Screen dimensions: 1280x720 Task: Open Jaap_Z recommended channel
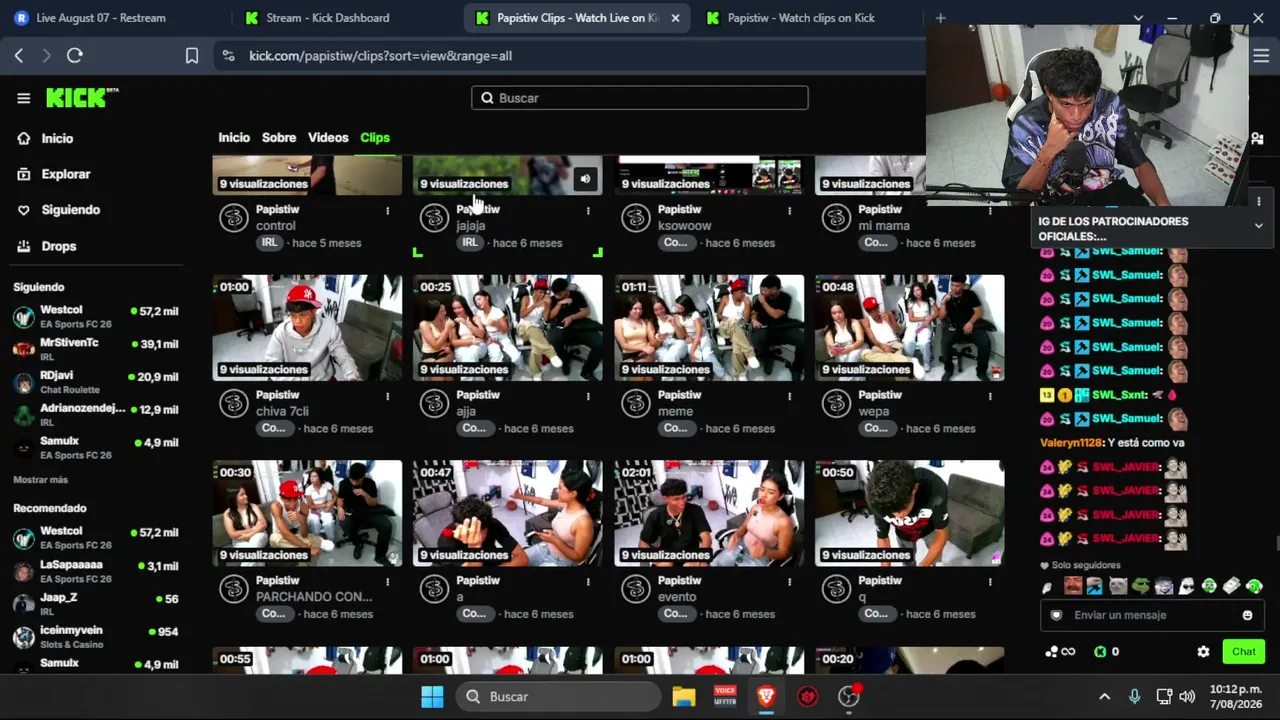click(96, 604)
